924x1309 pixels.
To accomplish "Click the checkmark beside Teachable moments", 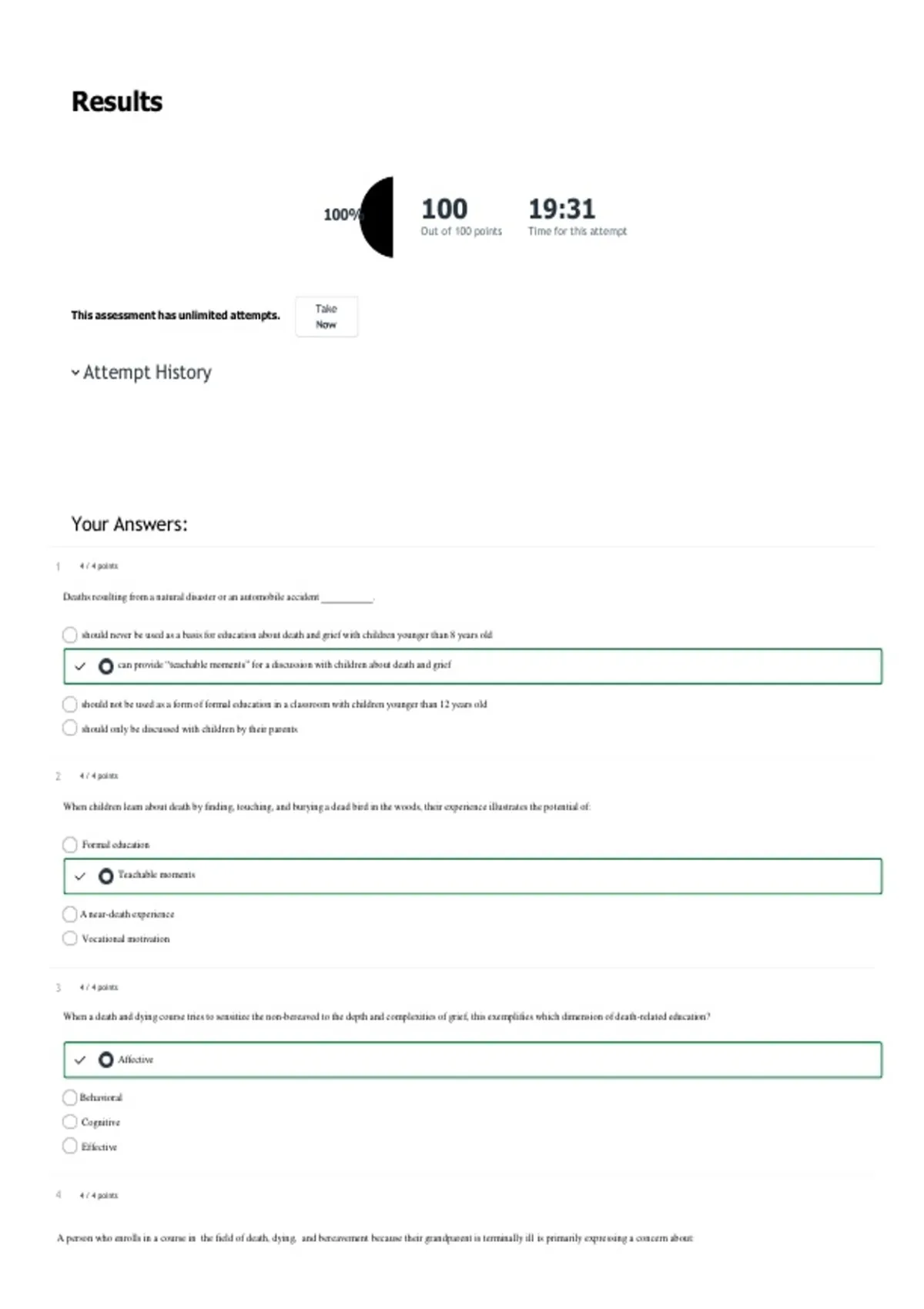I will point(80,876).
